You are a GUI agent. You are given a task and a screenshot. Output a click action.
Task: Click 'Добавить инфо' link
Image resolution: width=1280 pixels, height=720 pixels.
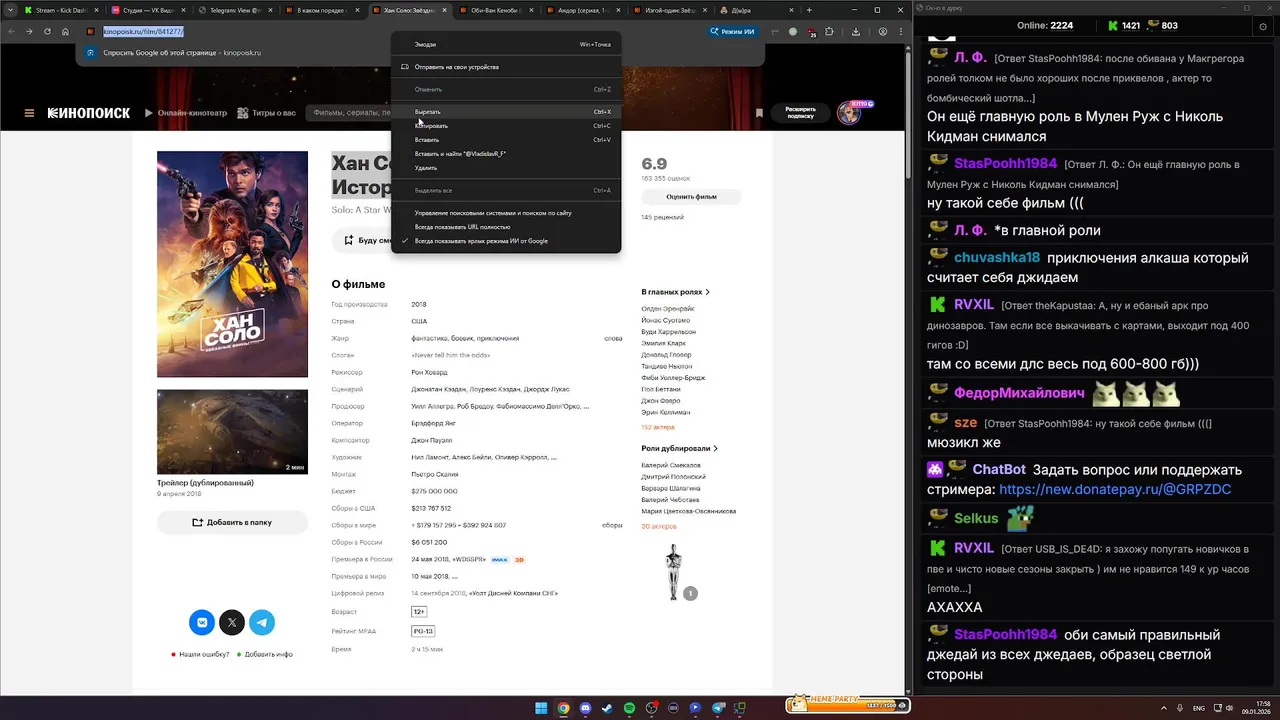click(265, 654)
